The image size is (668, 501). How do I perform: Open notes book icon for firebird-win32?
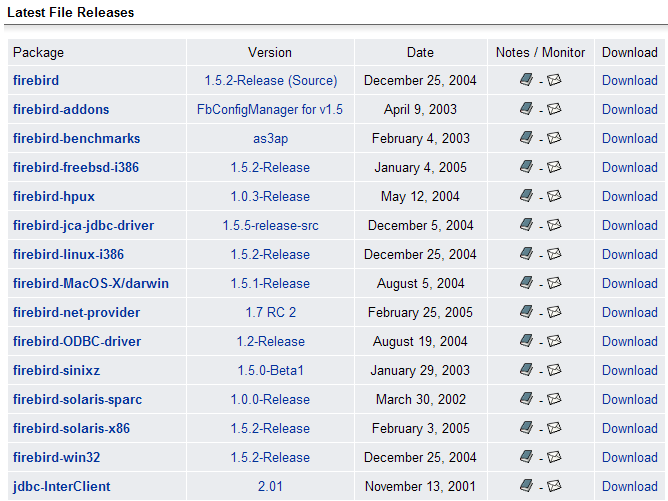pyautogui.click(x=527, y=457)
